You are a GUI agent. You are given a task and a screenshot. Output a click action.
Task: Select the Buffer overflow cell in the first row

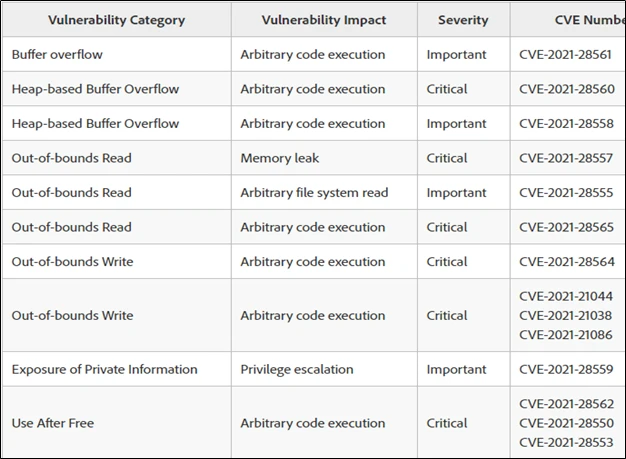[x=57, y=54]
